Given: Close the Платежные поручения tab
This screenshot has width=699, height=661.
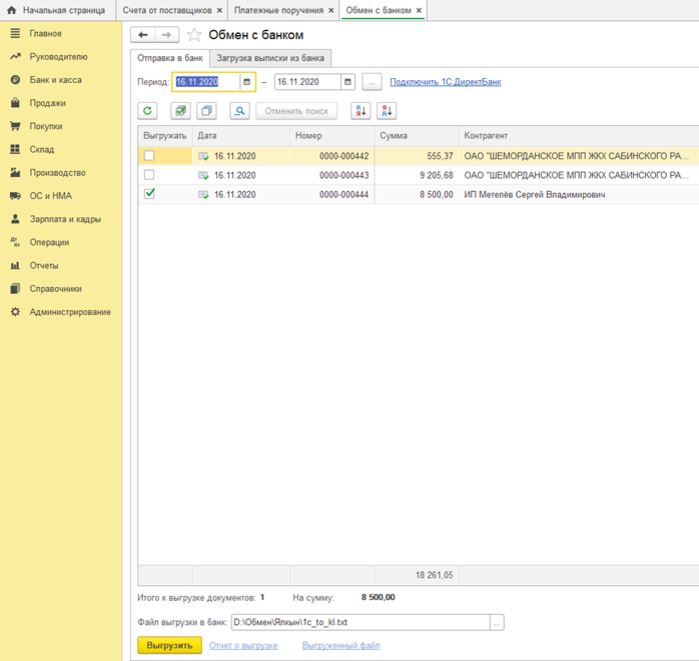Looking at the screenshot, I should 331,10.
